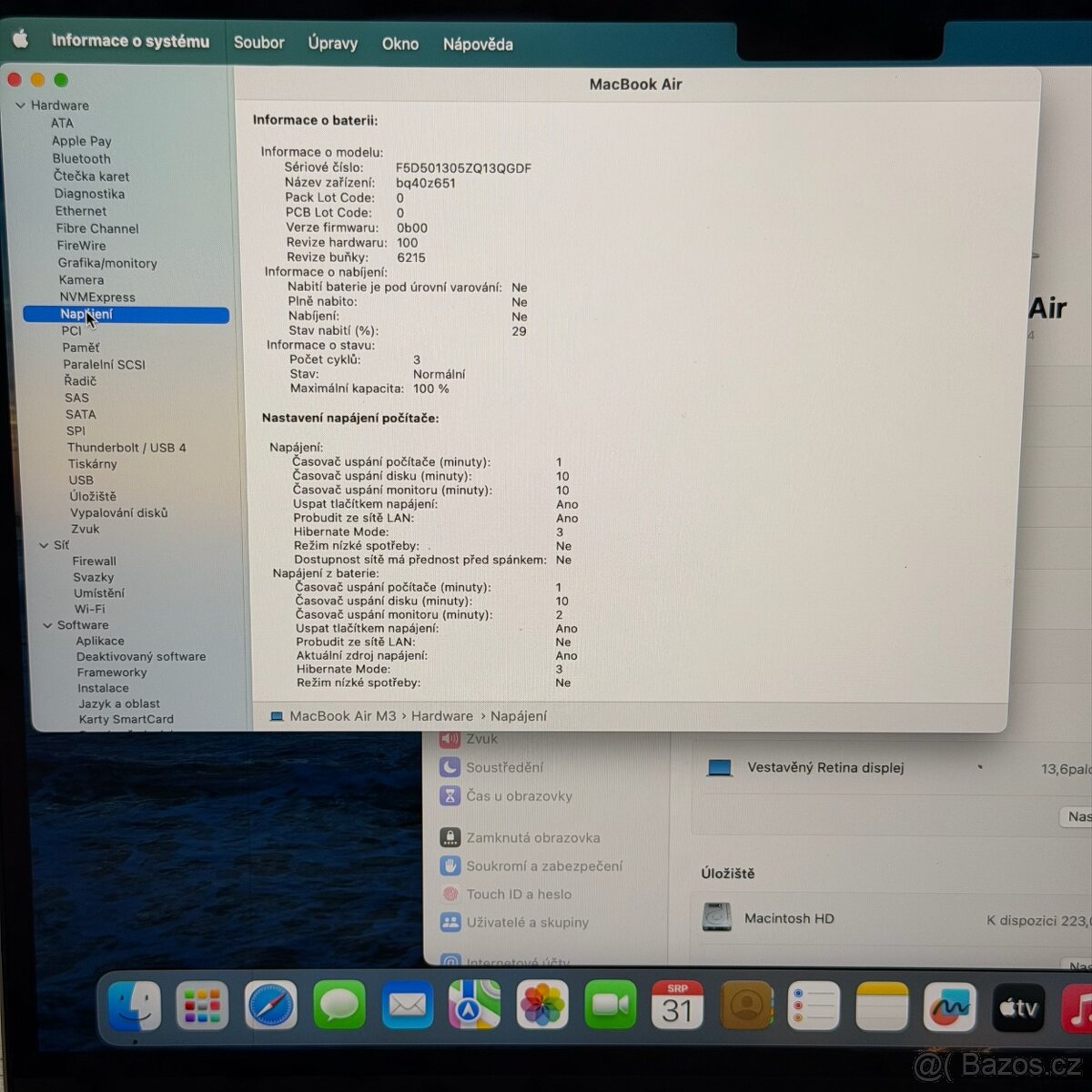Open Notes from the Dock
Screen dimensions: 1092x1092
click(882, 1006)
